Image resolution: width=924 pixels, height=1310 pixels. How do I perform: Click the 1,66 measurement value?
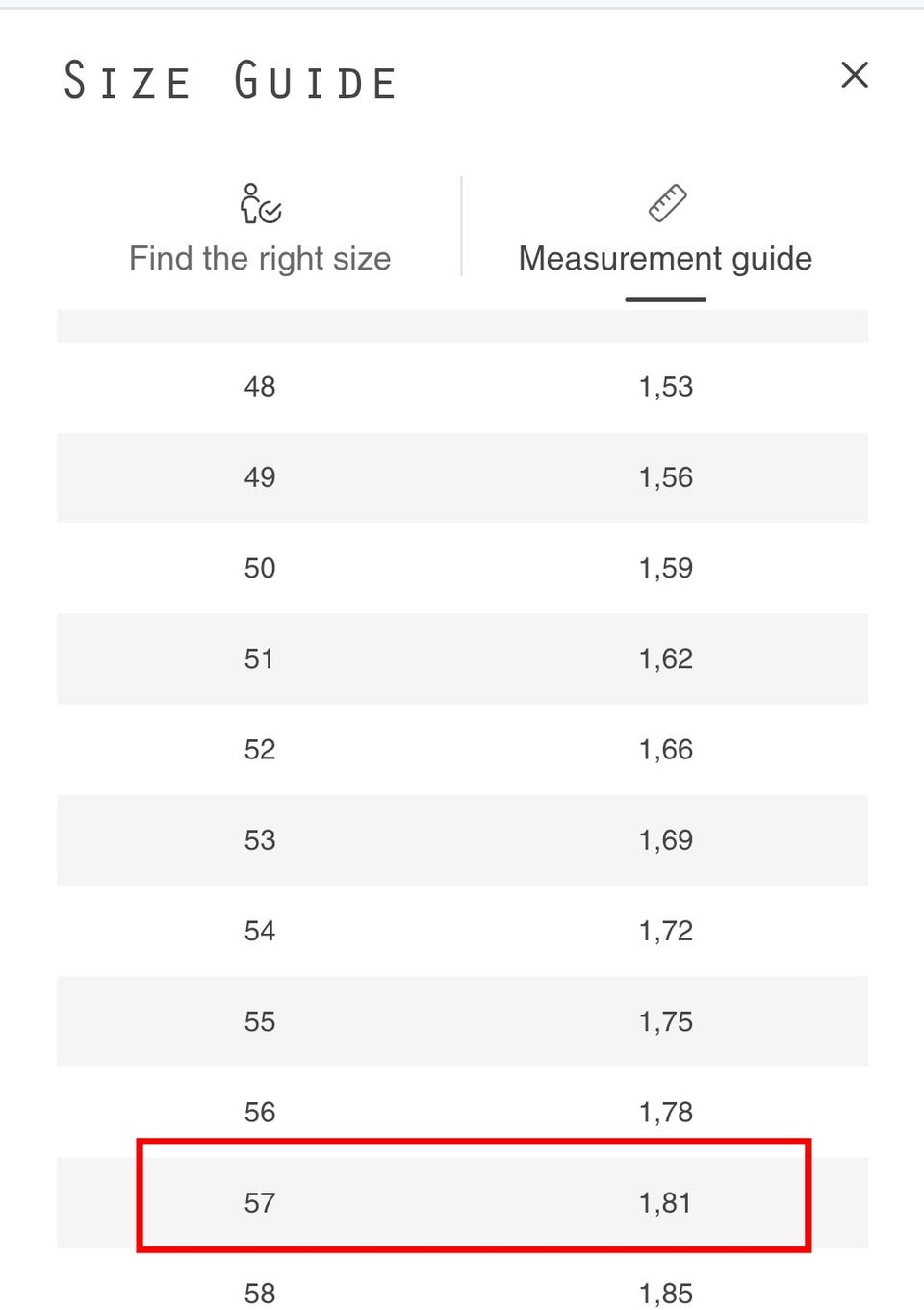[x=665, y=749]
